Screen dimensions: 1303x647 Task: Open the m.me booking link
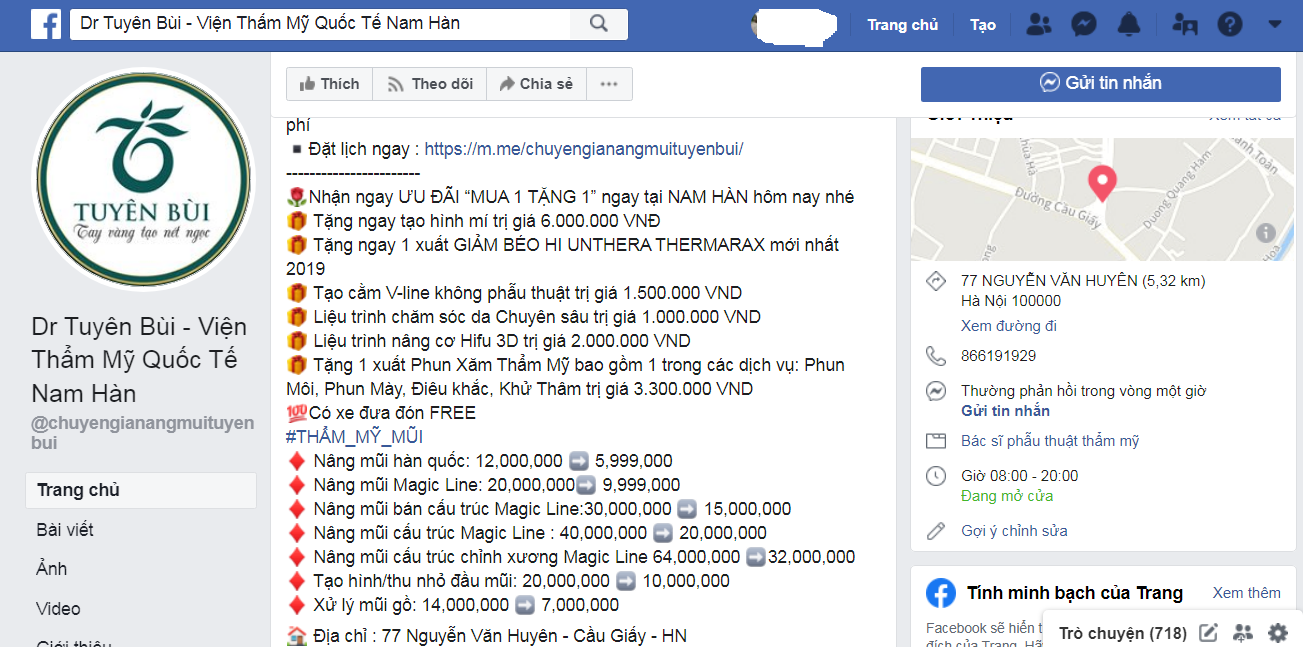583,149
